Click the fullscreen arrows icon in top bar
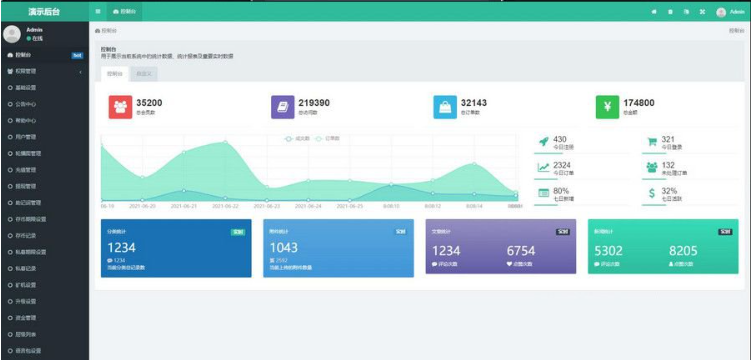 702,12
